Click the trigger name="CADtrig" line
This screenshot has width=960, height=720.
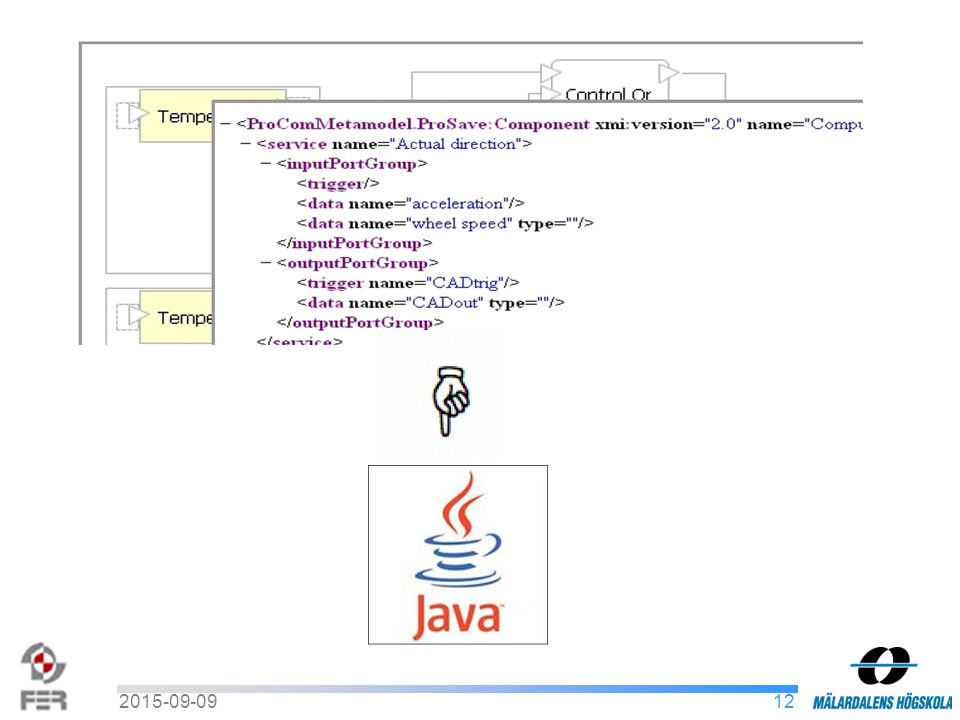tap(408, 283)
